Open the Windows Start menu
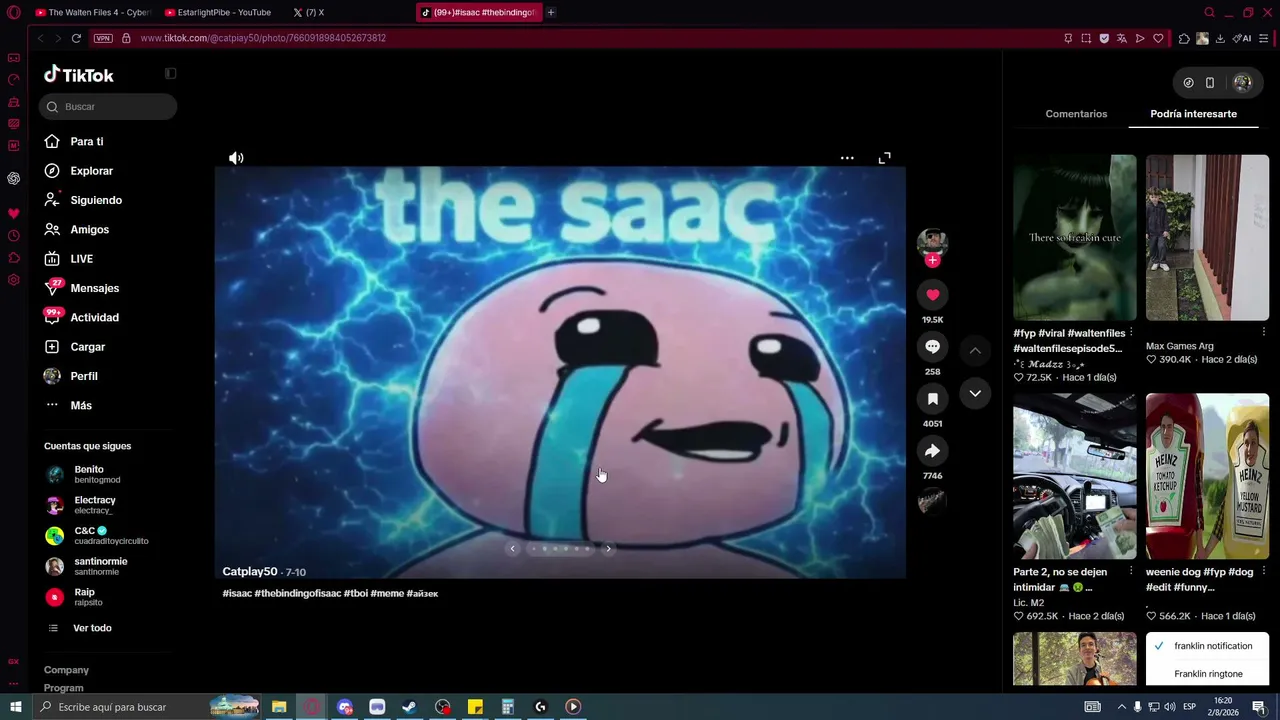Screen dimensions: 1280x720 coord(15,707)
